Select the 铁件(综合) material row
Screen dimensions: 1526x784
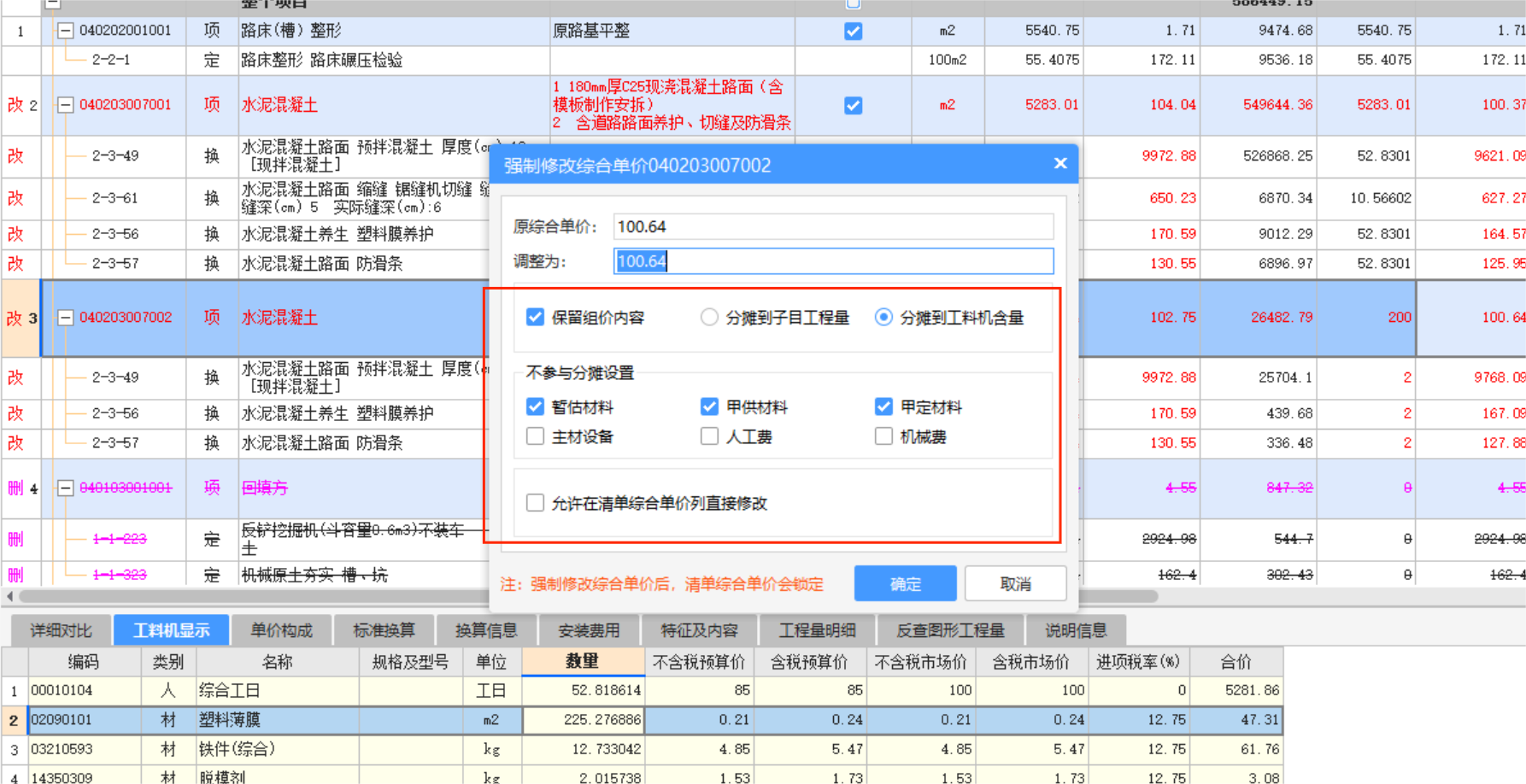(x=642, y=749)
